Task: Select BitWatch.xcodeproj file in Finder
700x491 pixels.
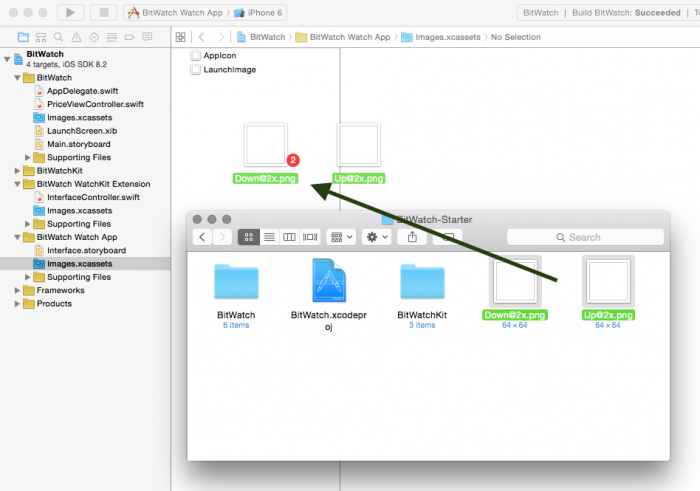Action: point(329,281)
